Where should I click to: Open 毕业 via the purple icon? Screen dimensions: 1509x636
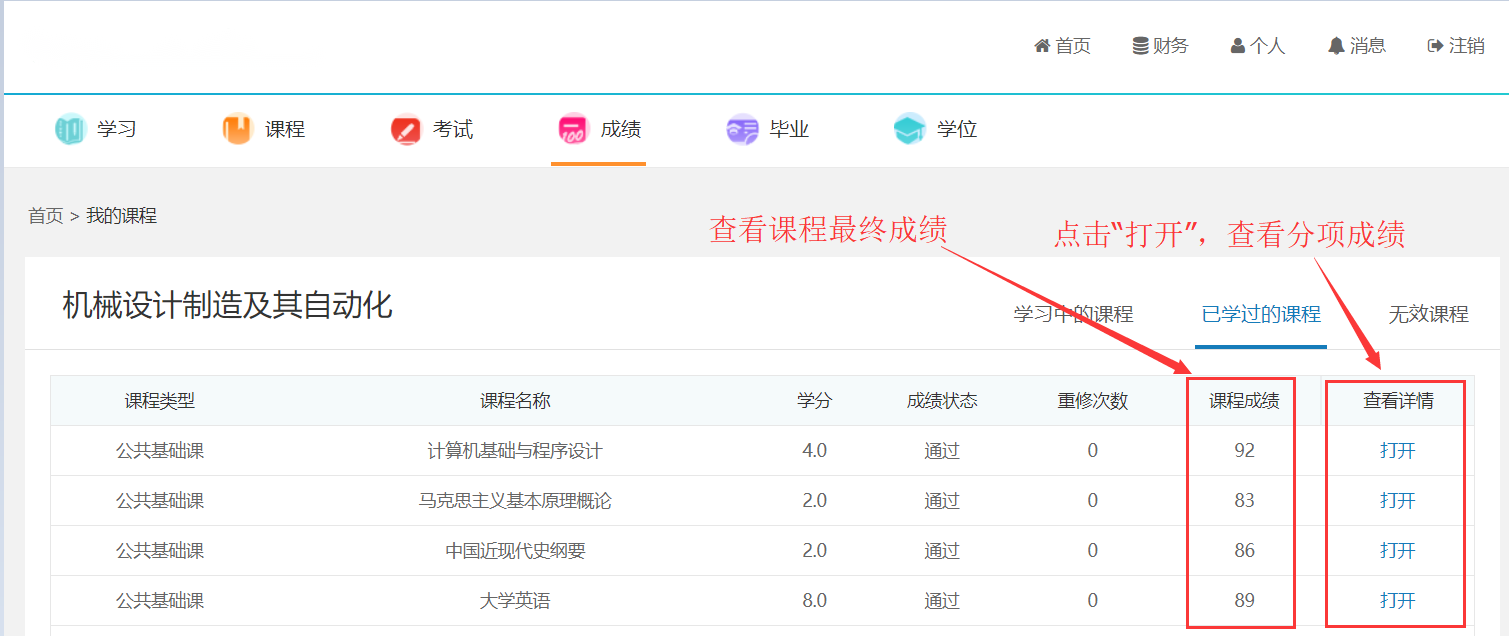(x=742, y=130)
